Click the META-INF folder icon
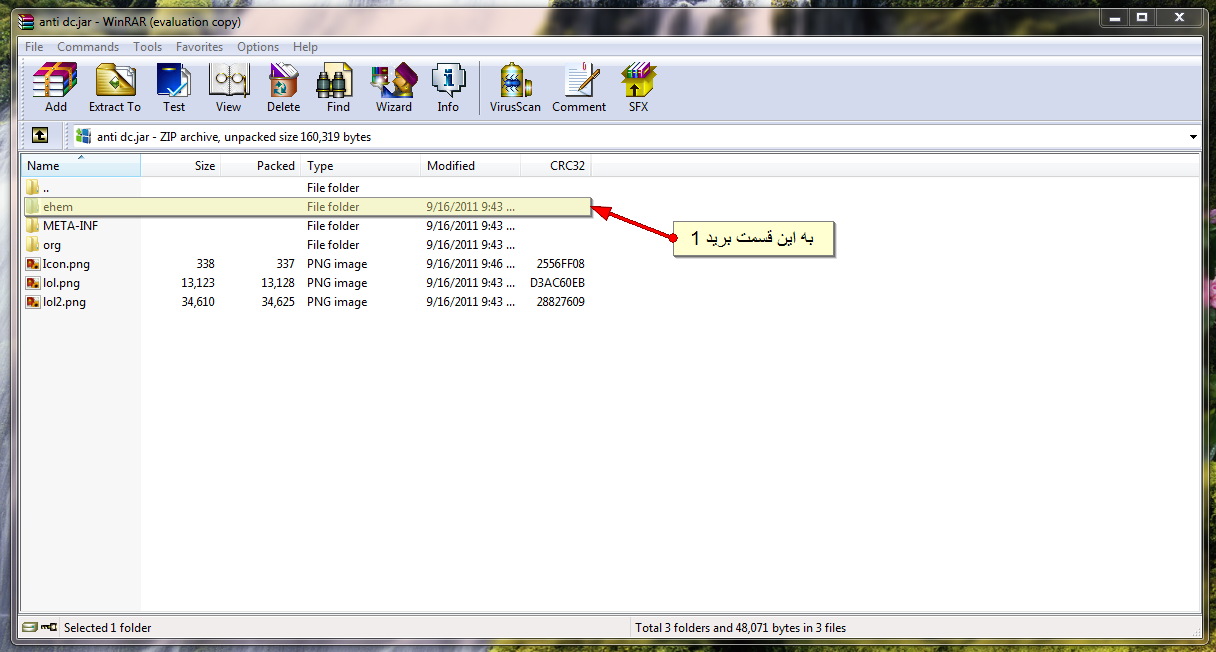This screenshot has height=652, width=1216. [x=34, y=226]
